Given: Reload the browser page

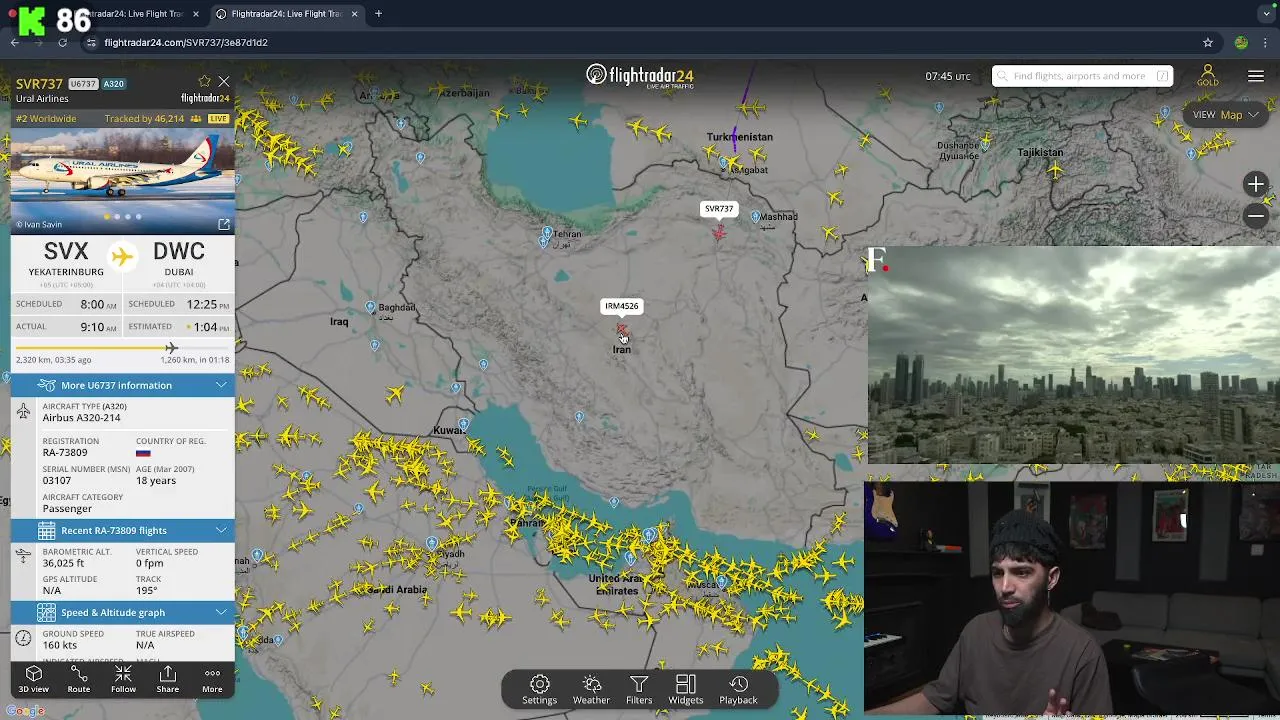Looking at the screenshot, I should [62, 42].
